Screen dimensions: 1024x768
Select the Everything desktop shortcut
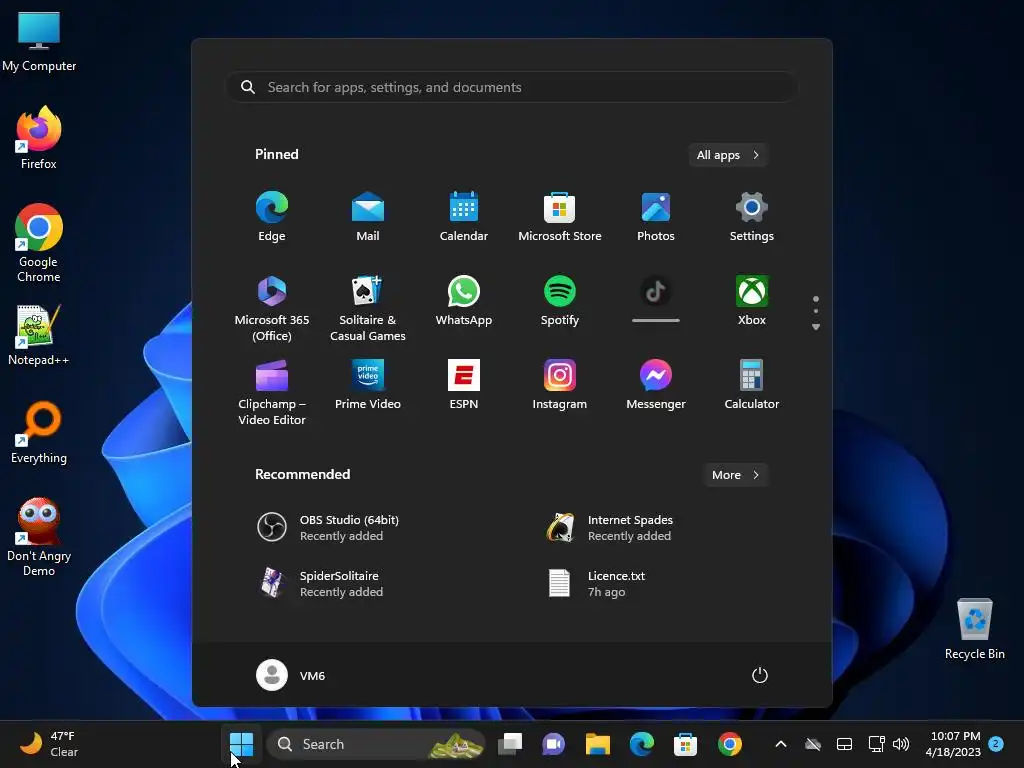click(x=39, y=432)
